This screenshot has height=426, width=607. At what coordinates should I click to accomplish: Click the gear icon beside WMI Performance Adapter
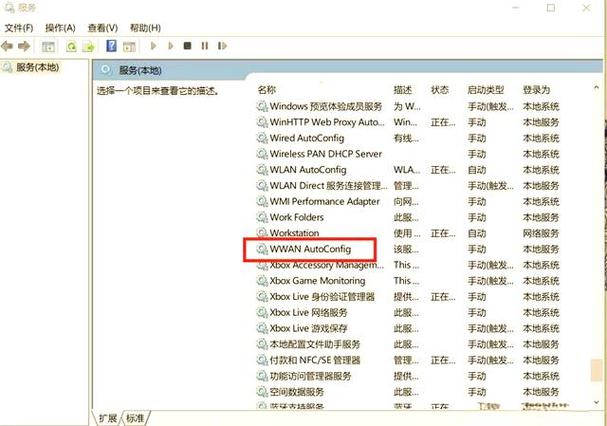262,201
